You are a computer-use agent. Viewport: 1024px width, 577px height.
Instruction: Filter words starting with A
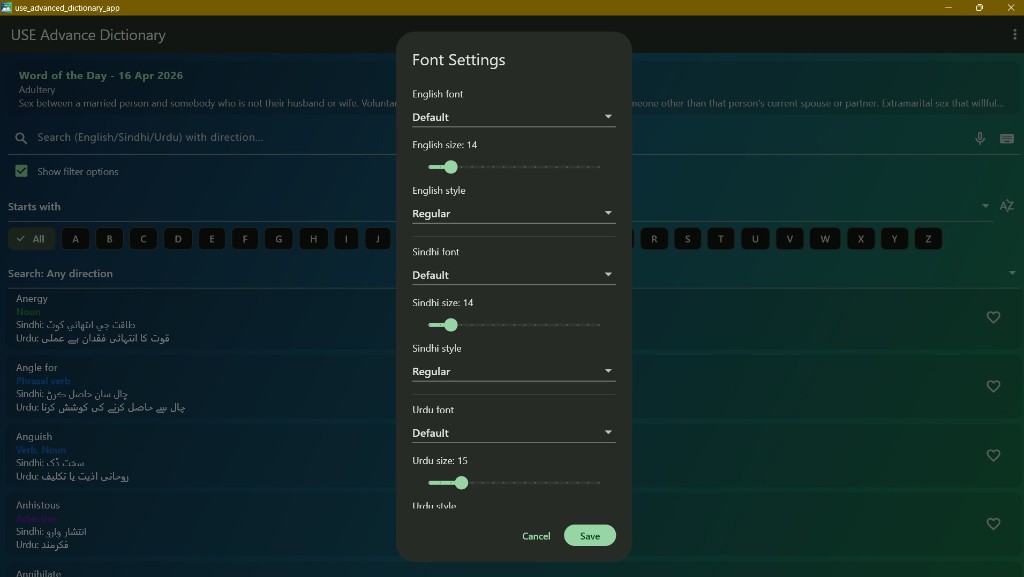(x=76, y=239)
